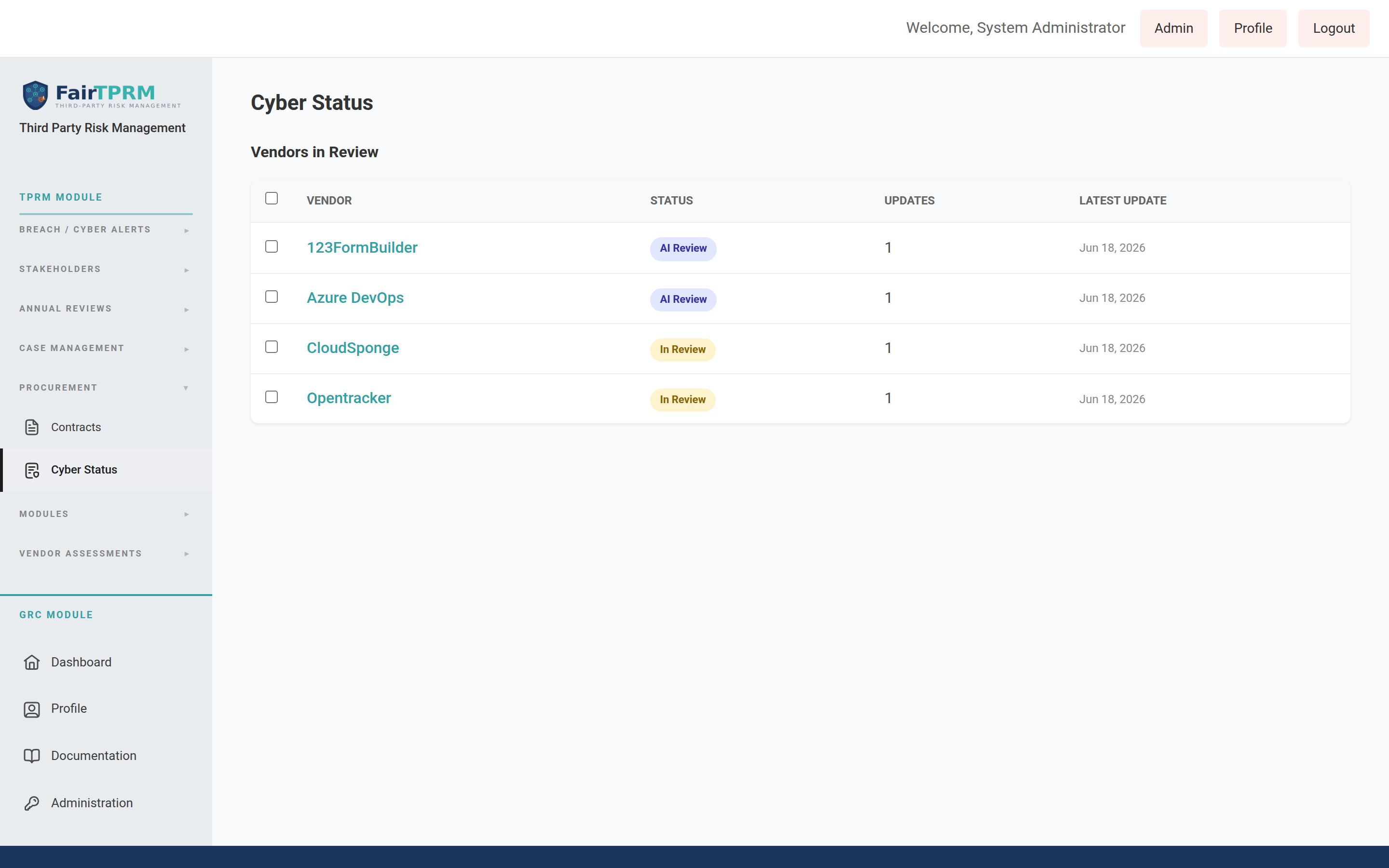Image resolution: width=1389 pixels, height=868 pixels.
Task: Click the Logout button
Action: click(1334, 28)
